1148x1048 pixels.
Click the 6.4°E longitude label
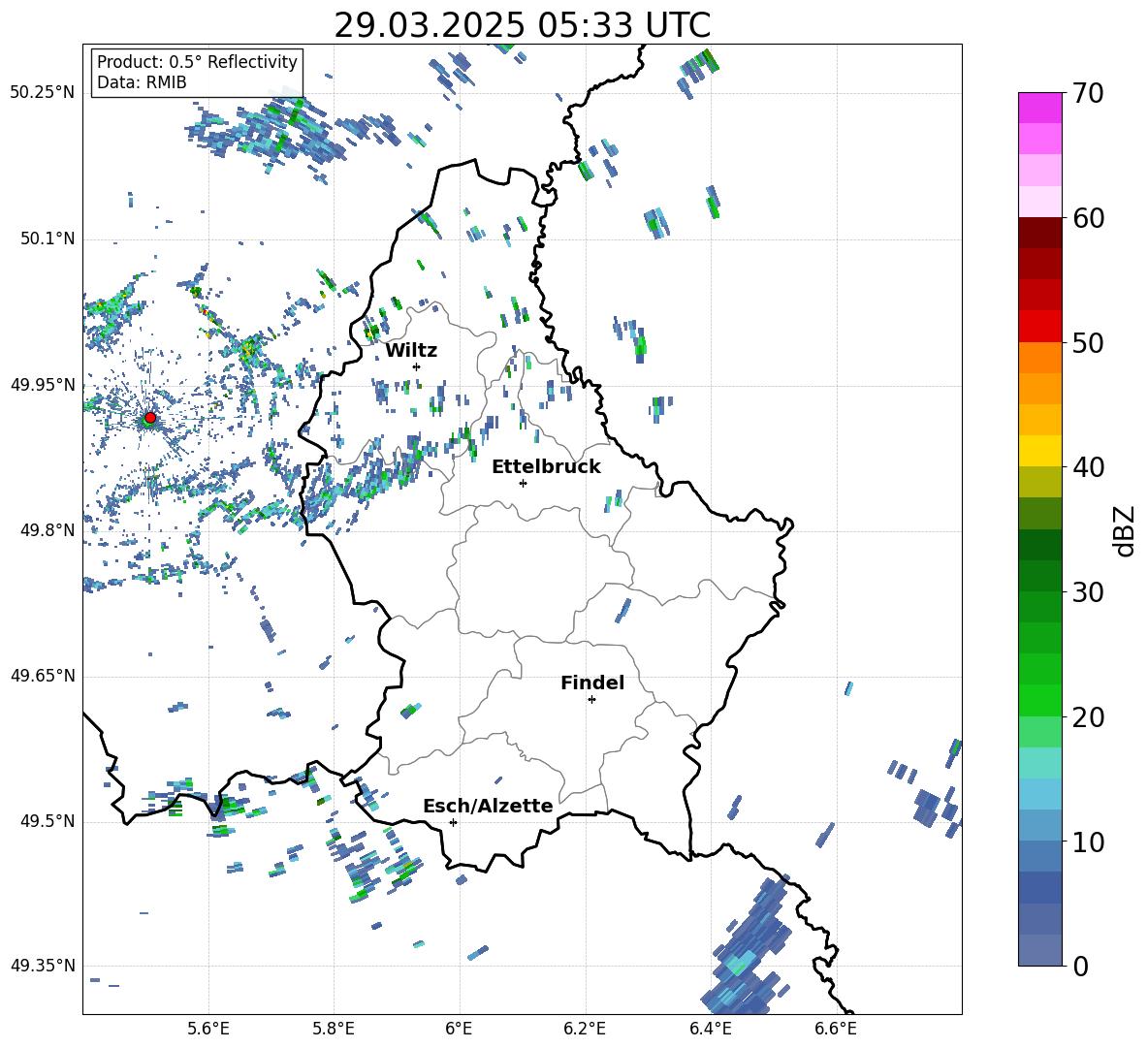click(x=710, y=1029)
